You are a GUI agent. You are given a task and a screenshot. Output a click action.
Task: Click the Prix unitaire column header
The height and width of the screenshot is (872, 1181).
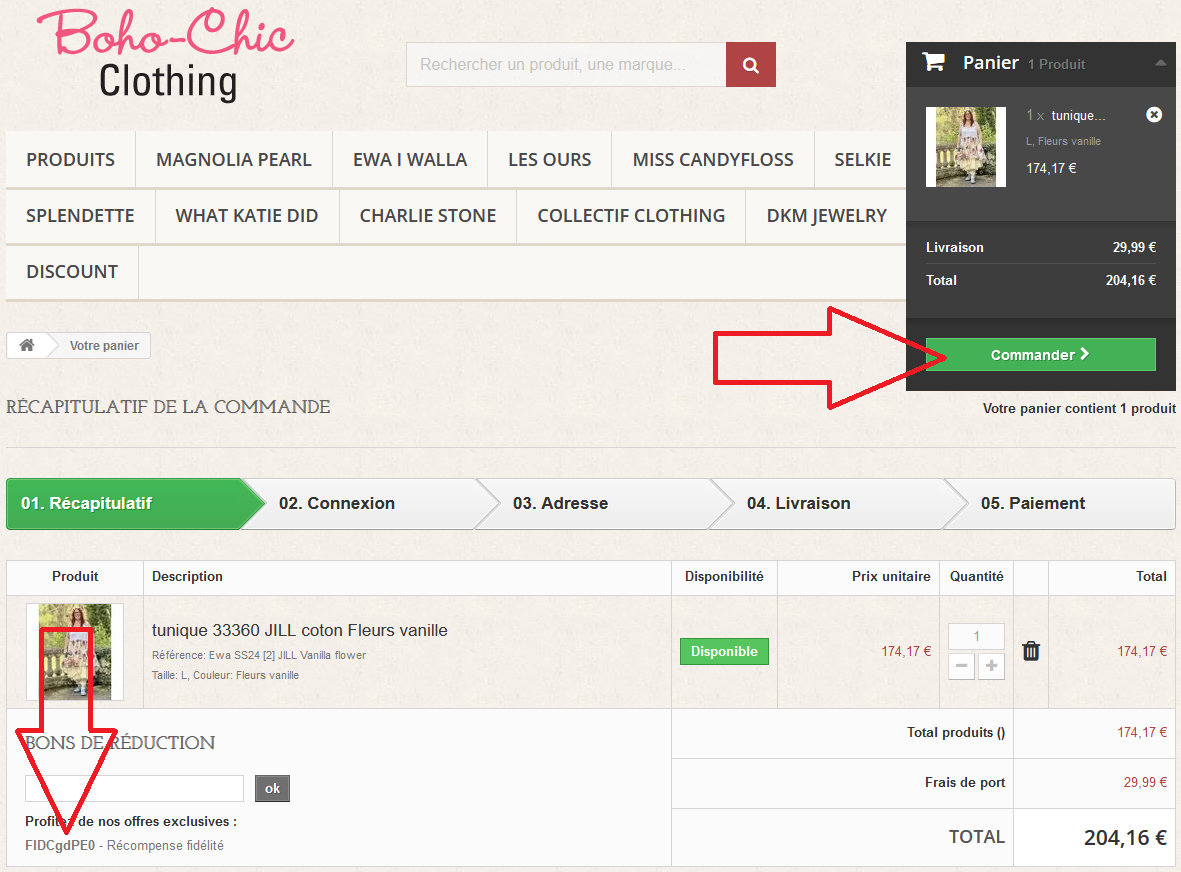coord(891,576)
